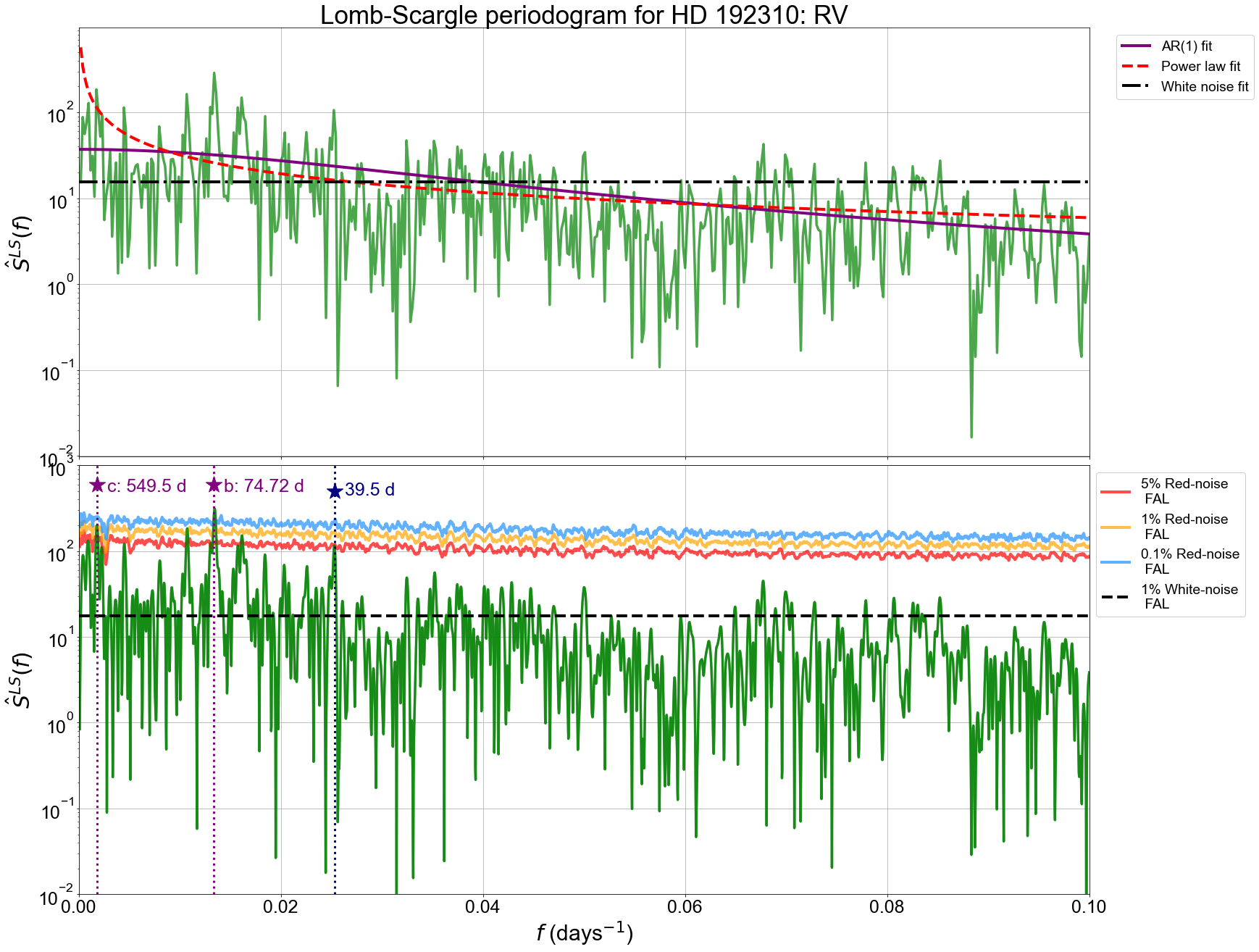Pick the orange 1% Red-noise FAL legend line
1259x952 pixels.
pos(1116,527)
